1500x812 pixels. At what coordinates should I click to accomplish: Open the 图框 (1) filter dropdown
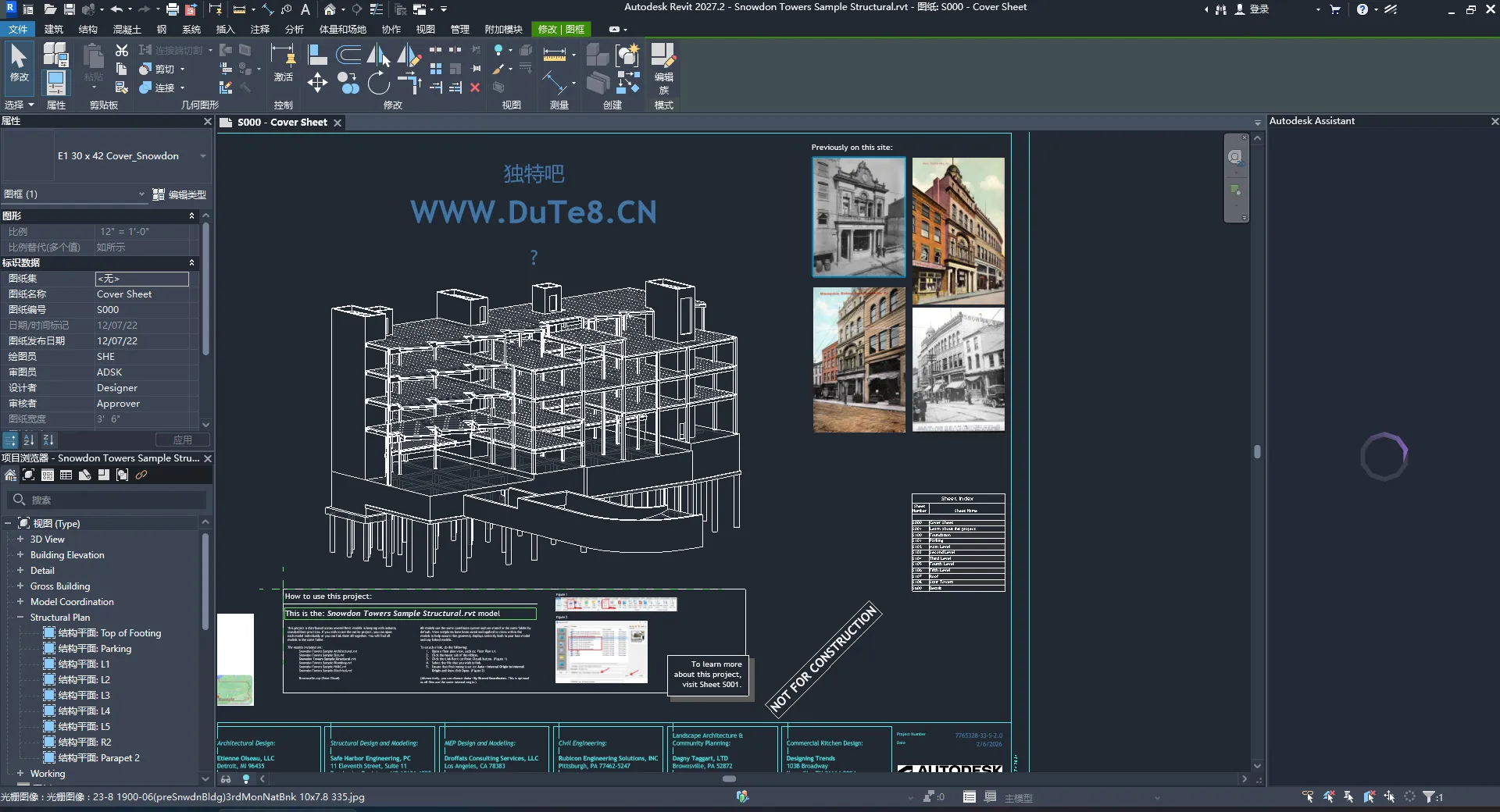[x=75, y=194]
